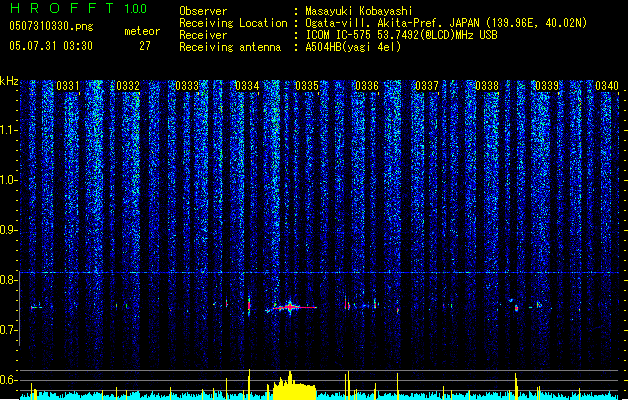This screenshot has height=400, width=629.
Task: Click the 0.8 kHz axis label
Action: (x=8, y=280)
